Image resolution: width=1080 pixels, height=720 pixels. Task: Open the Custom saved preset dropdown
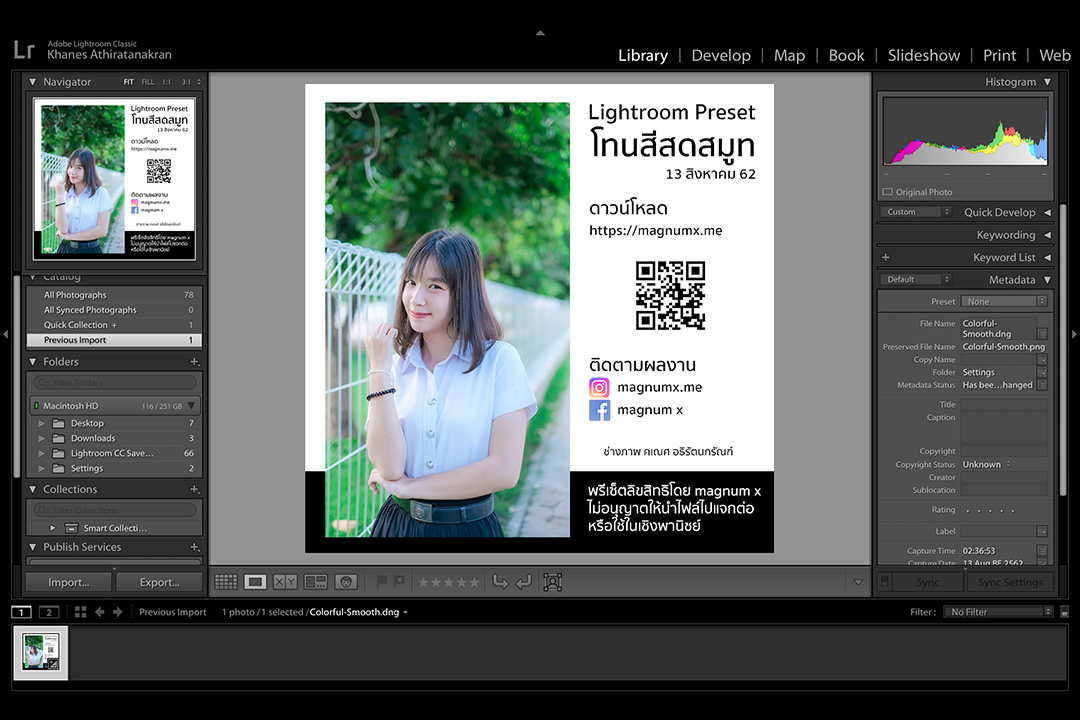(x=915, y=212)
